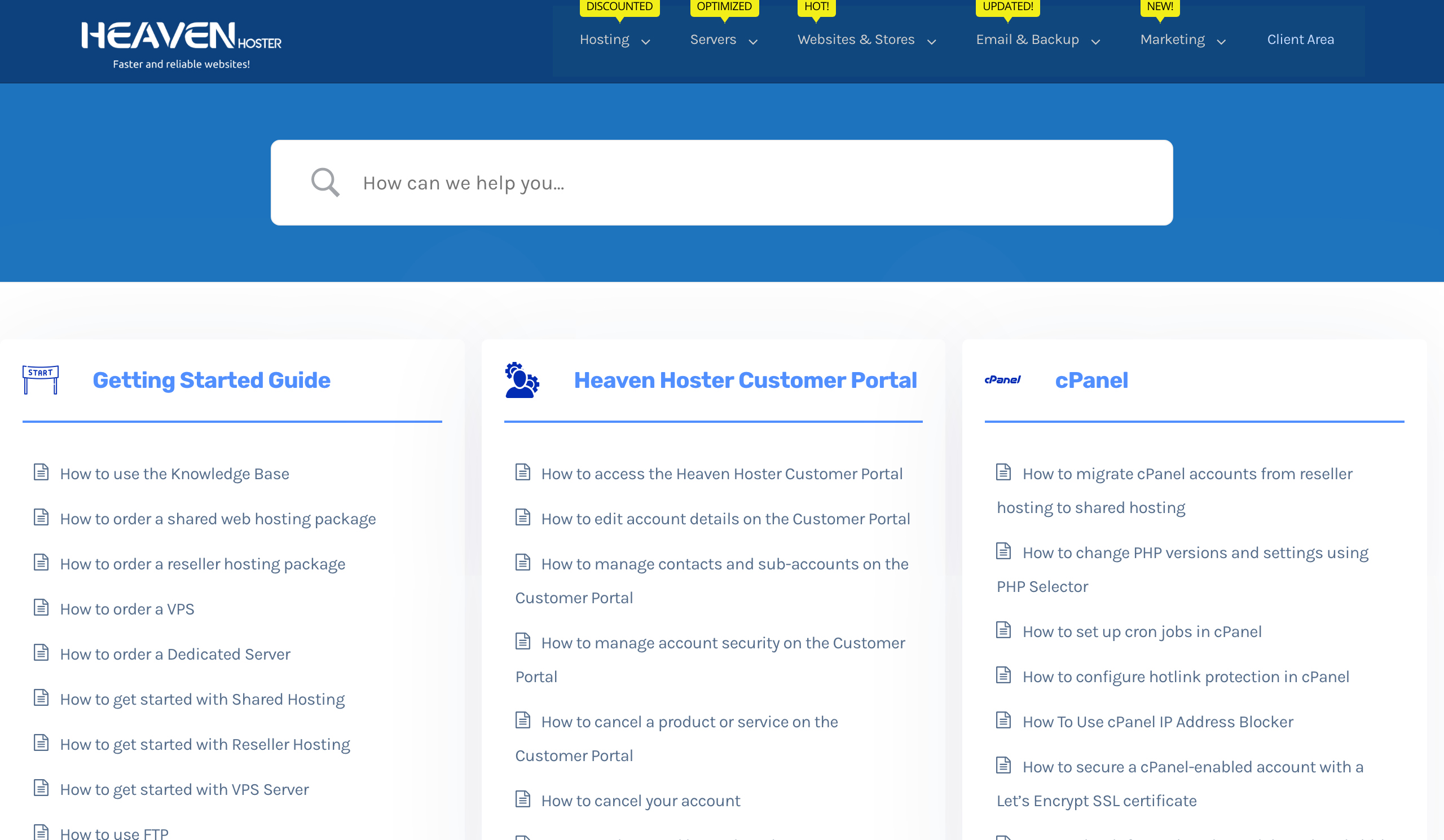The width and height of the screenshot is (1444, 840).
Task: Open the Hosting menu
Action: pos(605,39)
